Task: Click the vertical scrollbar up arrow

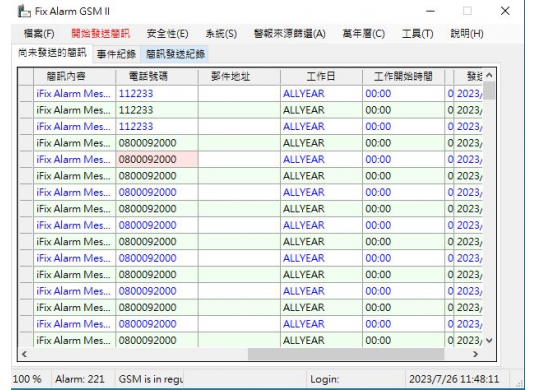Action: pos(489,75)
